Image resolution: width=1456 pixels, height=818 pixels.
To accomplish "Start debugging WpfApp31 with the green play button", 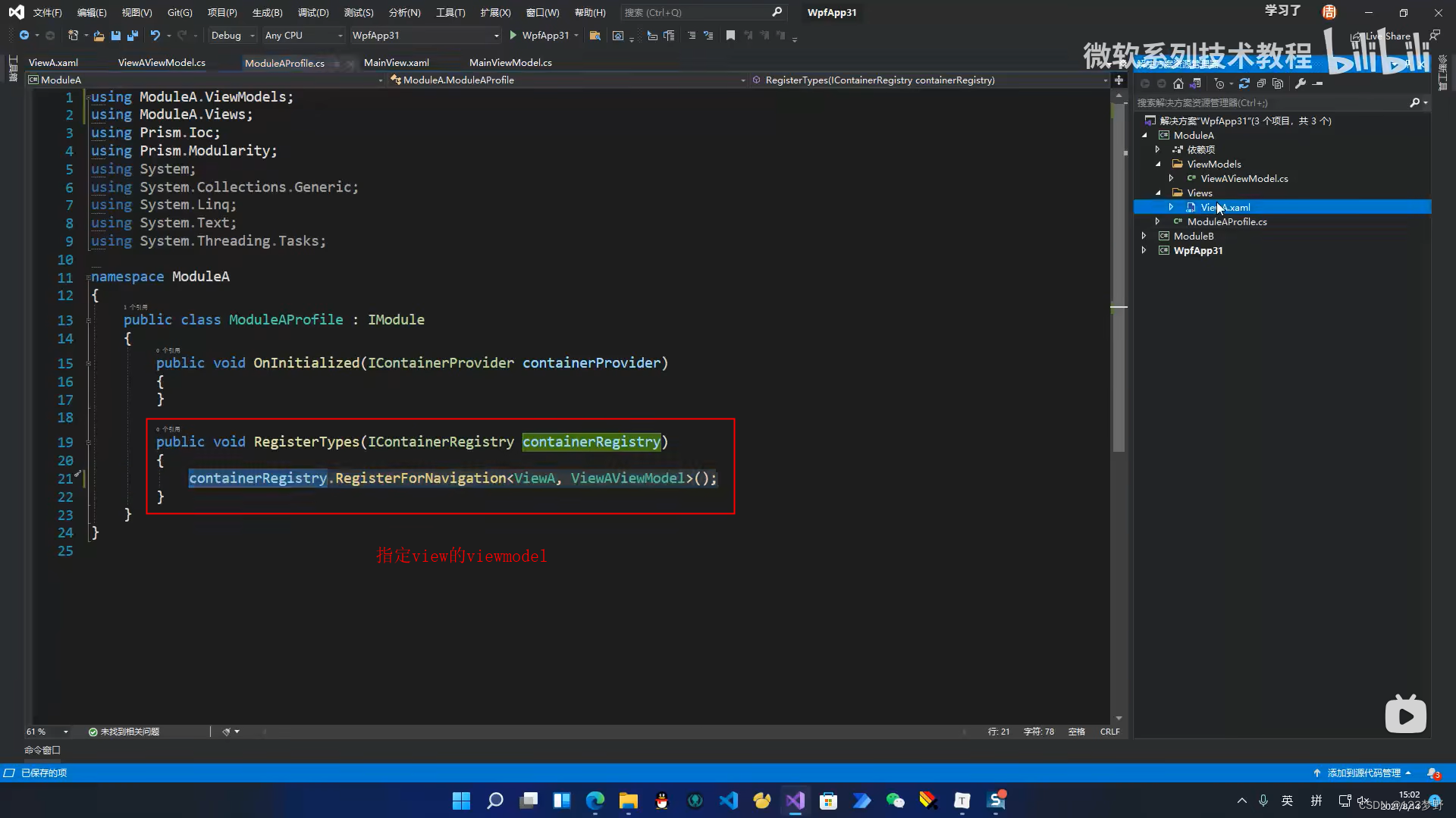I will 513,36.
